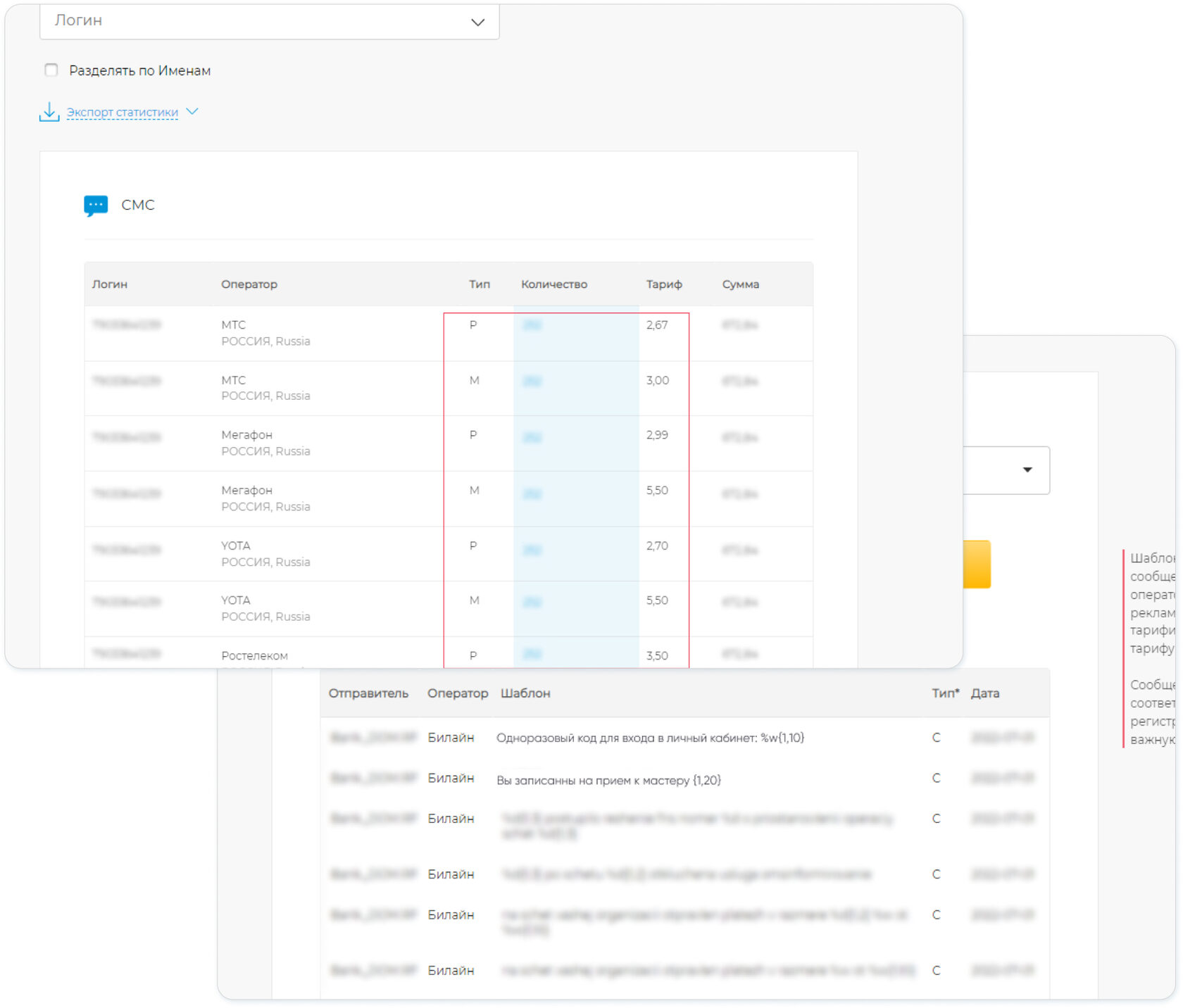Open the blurred quantity link in the 3,00 row
The width and height of the screenshot is (1183, 1008).
click(x=532, y=382)
